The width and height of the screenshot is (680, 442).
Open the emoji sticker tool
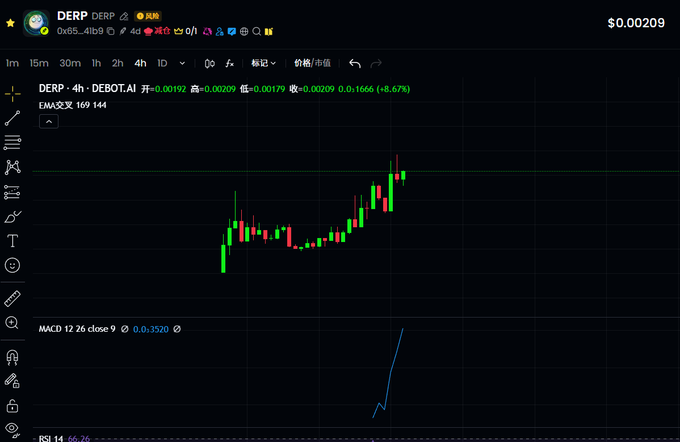[13, 265]
